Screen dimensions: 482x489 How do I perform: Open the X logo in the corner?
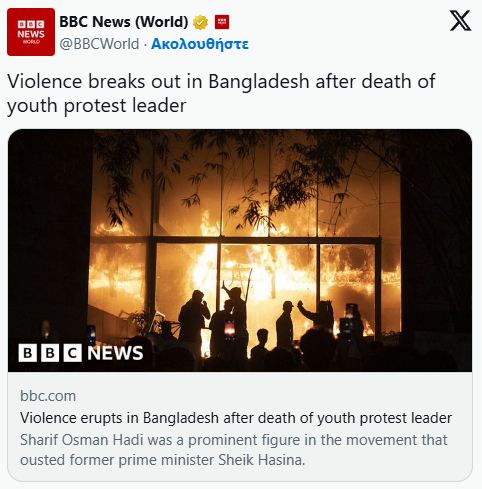click(460, 21)
